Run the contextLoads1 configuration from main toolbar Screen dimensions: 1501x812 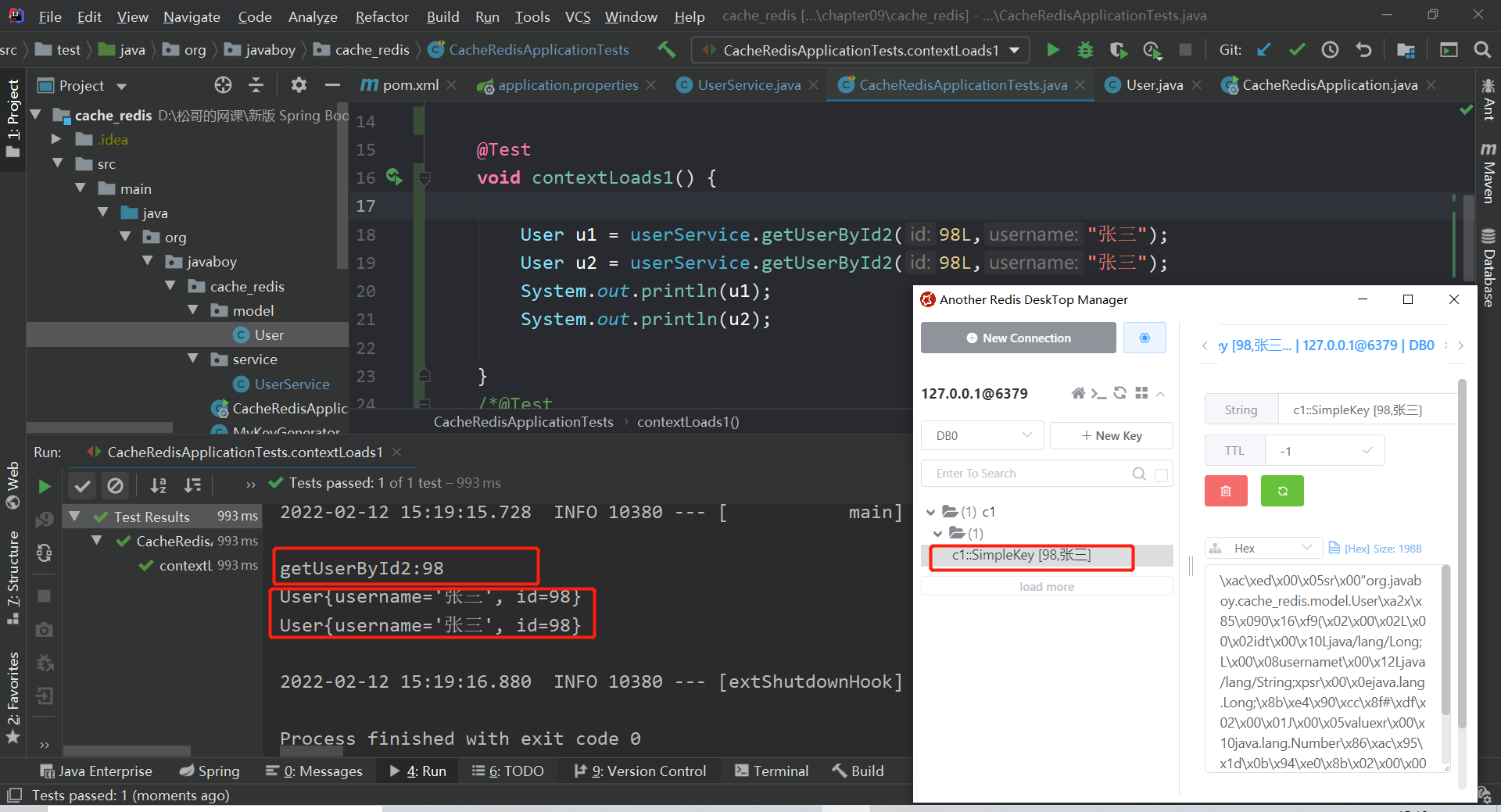pyautogui.click(x=1053, y=50)
